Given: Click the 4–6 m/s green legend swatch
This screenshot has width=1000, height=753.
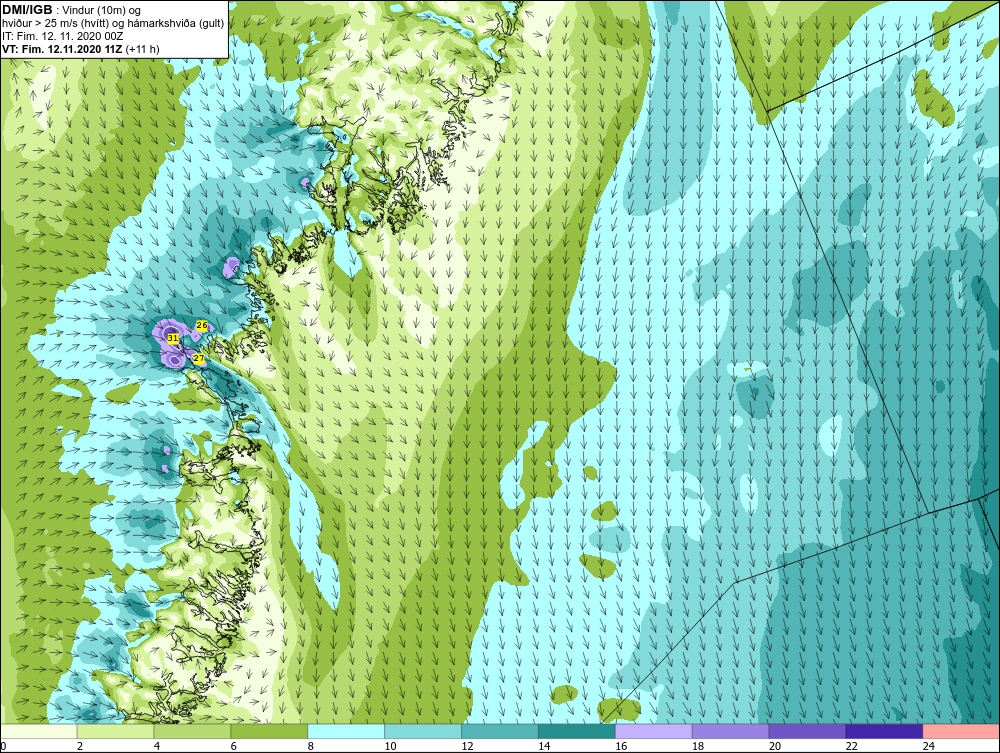Looking at the screenshot, I should click(x=192, y=731).
